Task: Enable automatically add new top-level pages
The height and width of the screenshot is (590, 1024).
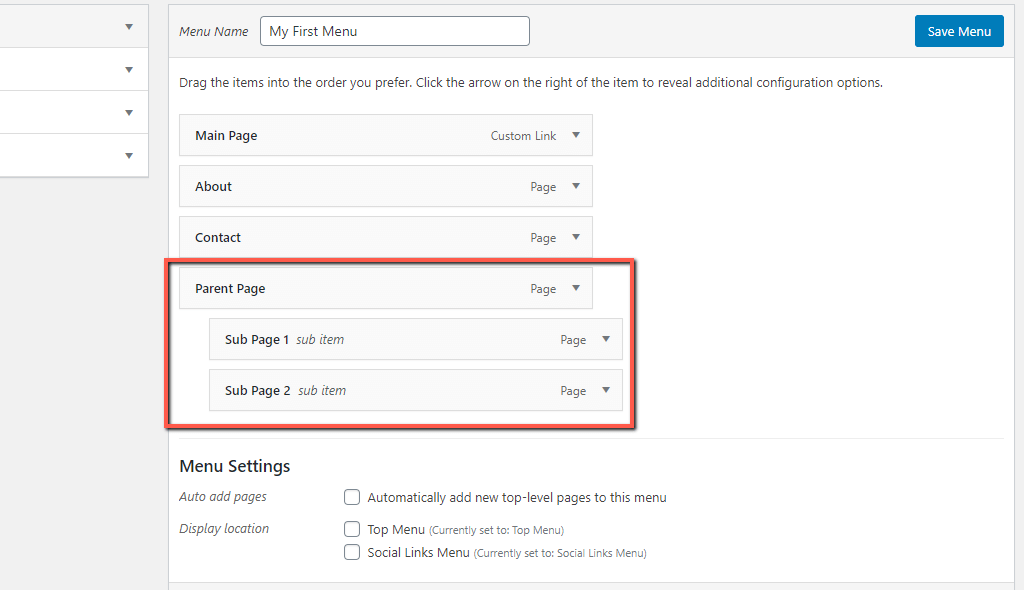Action: 352,497
